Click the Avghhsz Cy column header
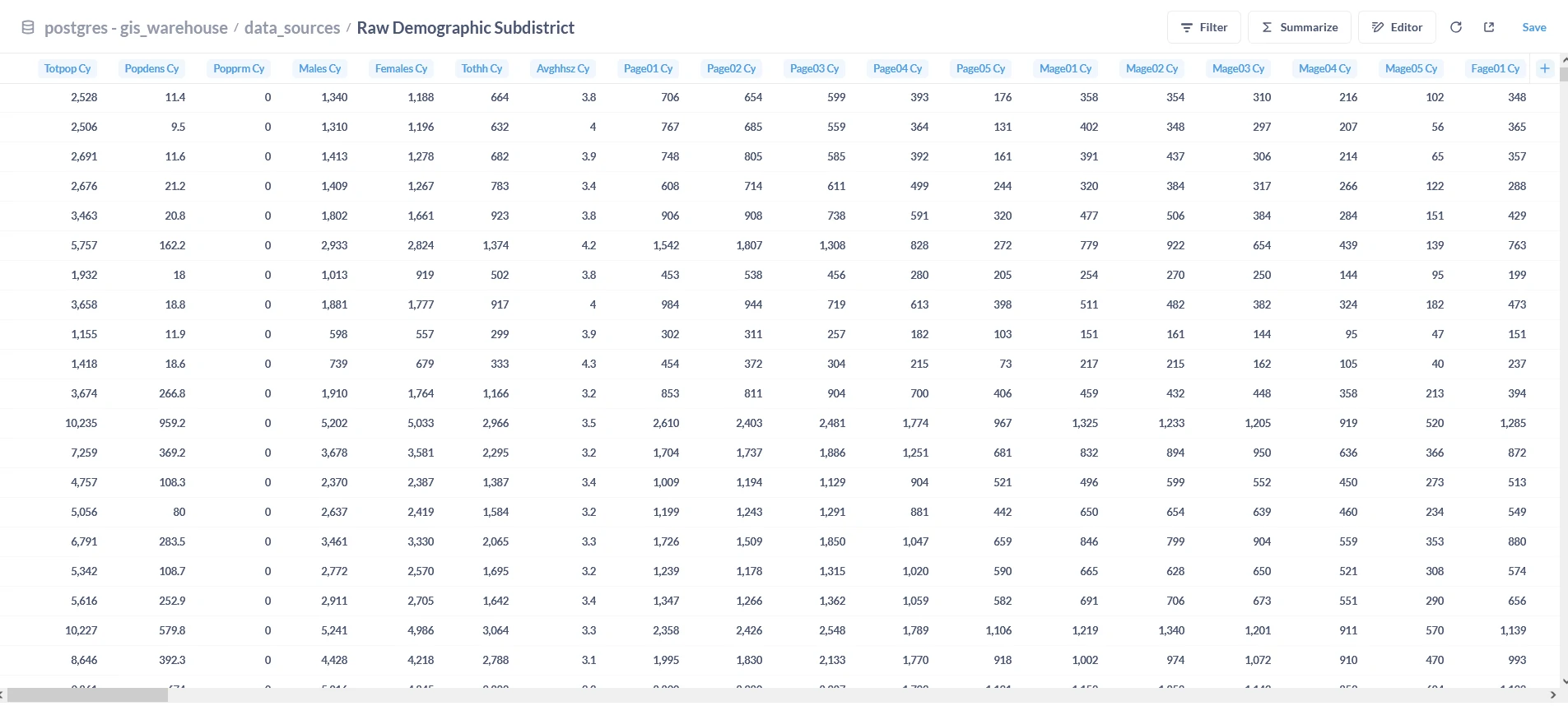 pos(563,68)
